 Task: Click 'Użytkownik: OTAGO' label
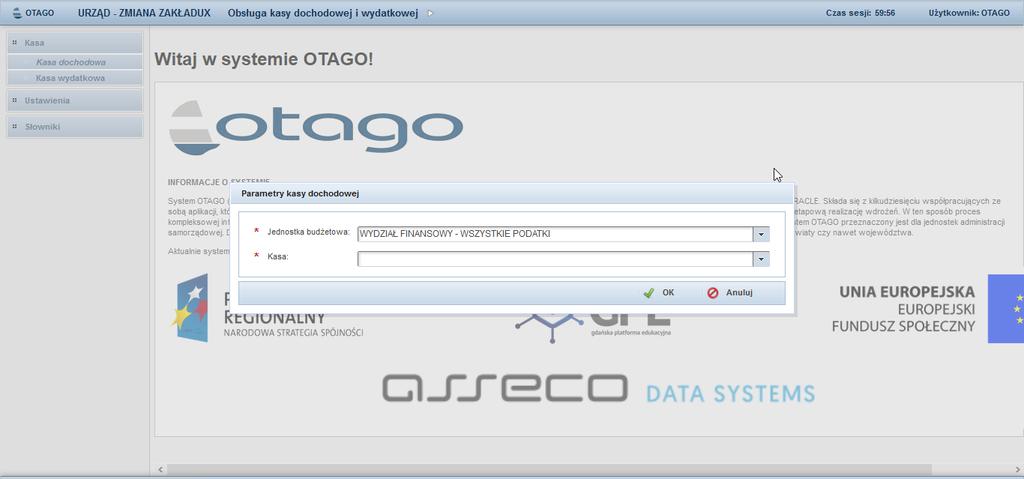pos(969,13)
